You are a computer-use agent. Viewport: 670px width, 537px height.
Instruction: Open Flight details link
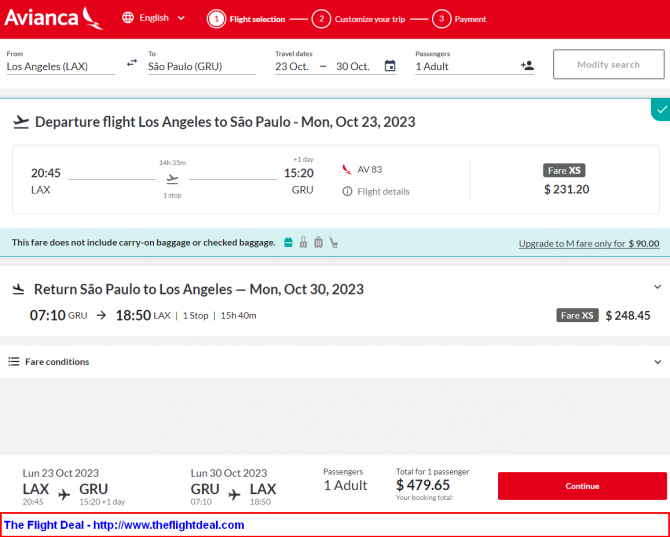click(x=383, y=192)
